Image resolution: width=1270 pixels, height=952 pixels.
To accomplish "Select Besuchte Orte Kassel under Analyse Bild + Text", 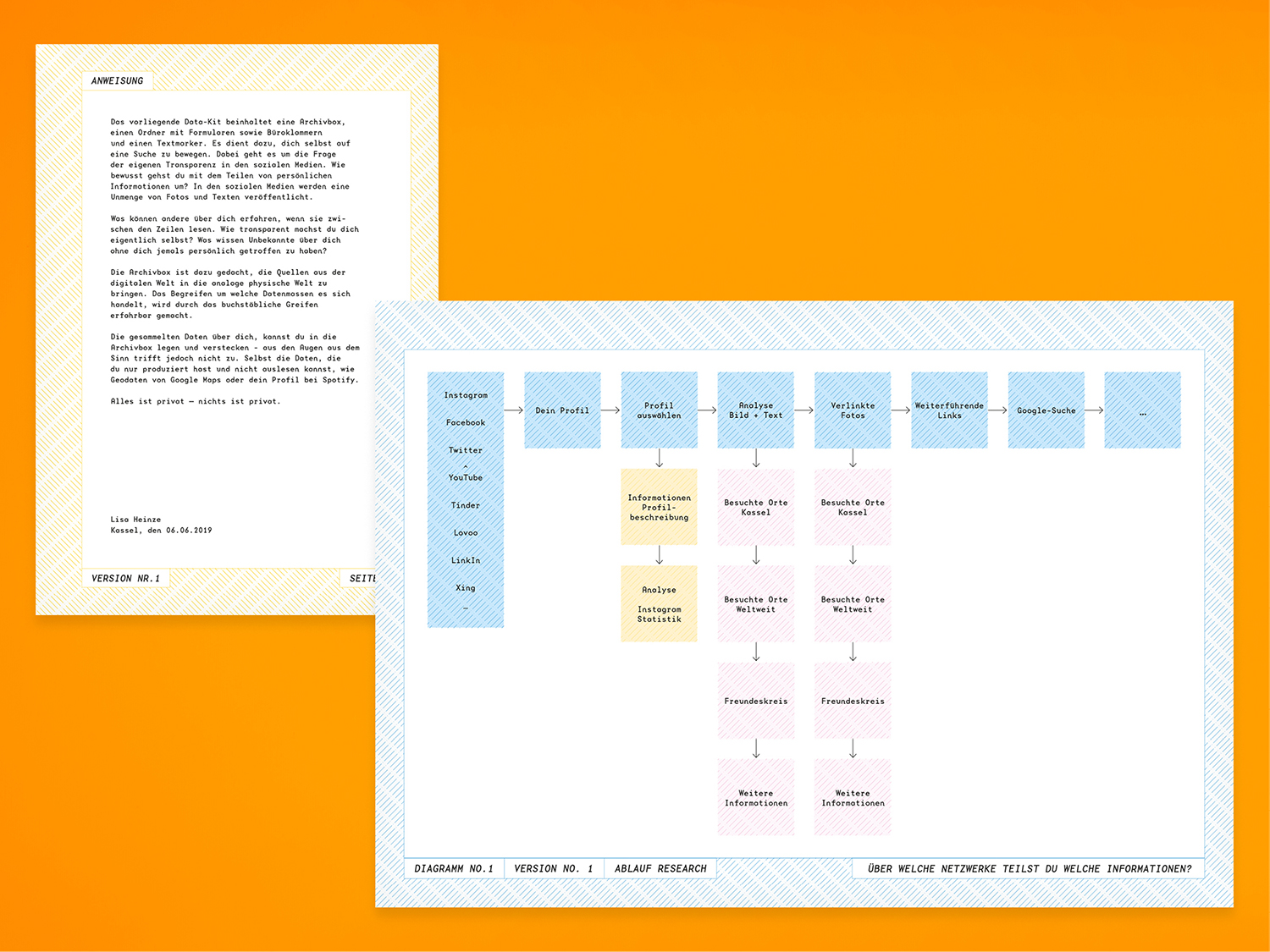I will [756, 507].
